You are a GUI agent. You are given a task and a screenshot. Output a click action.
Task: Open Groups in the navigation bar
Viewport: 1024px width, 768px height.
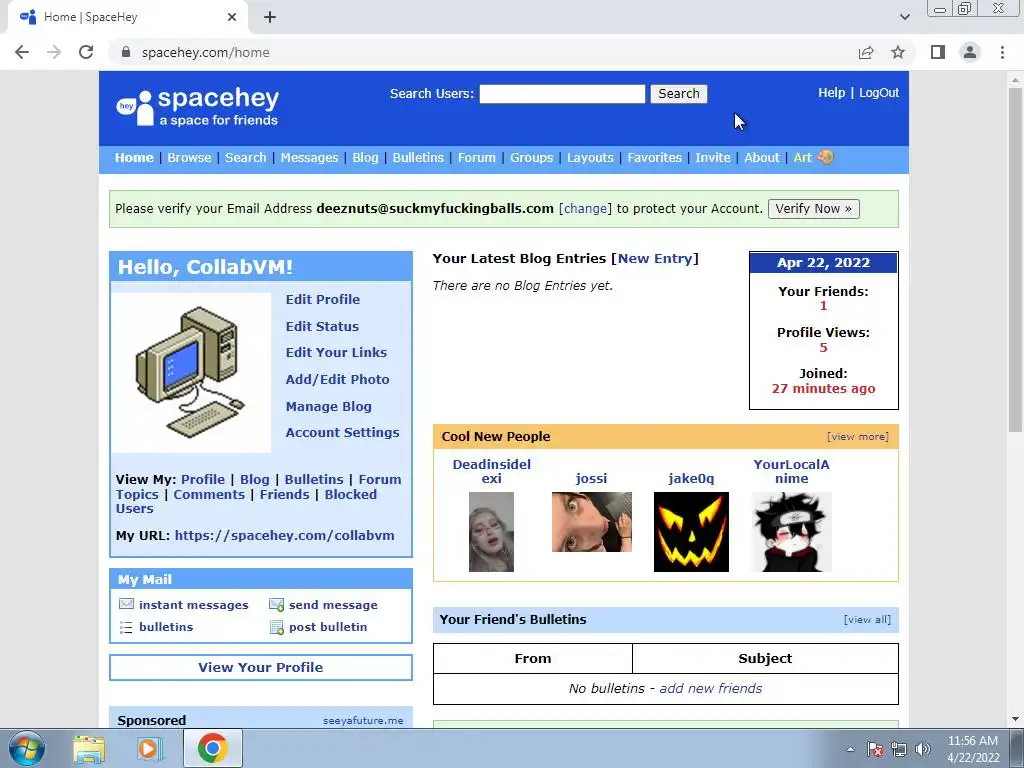pos(532,157)
